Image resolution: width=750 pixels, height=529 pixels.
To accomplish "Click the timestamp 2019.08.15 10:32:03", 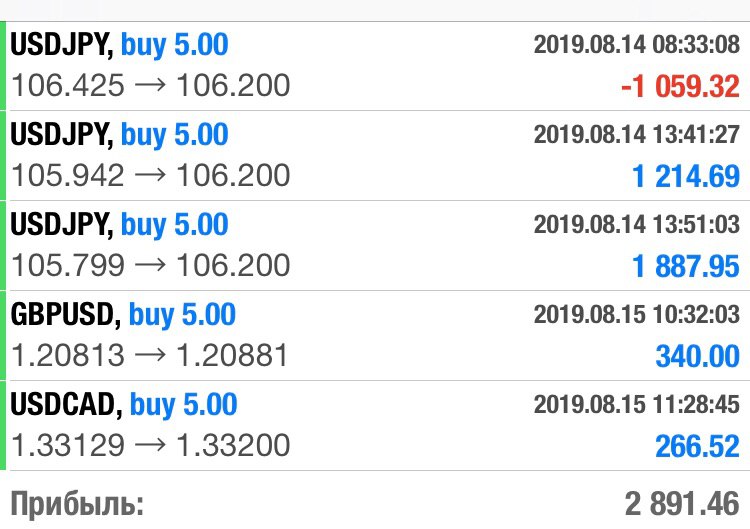I will 637,314.
